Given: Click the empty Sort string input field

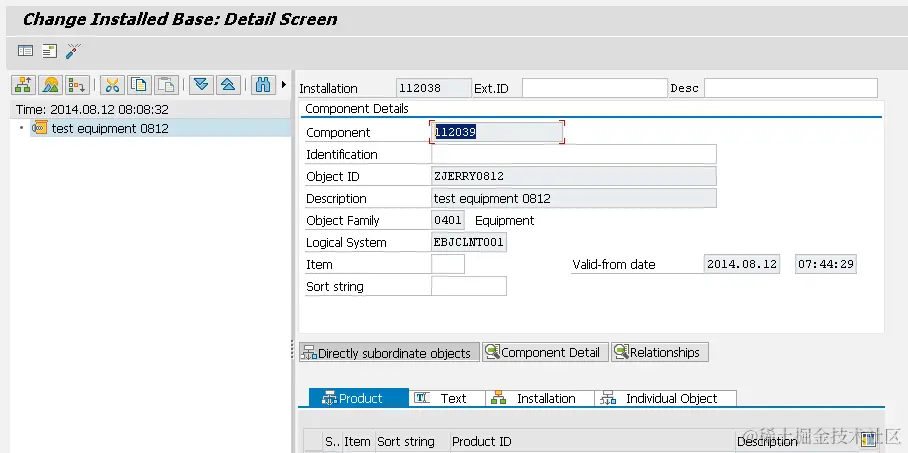Looking at the screenshot, I should (x=469, y=286).
